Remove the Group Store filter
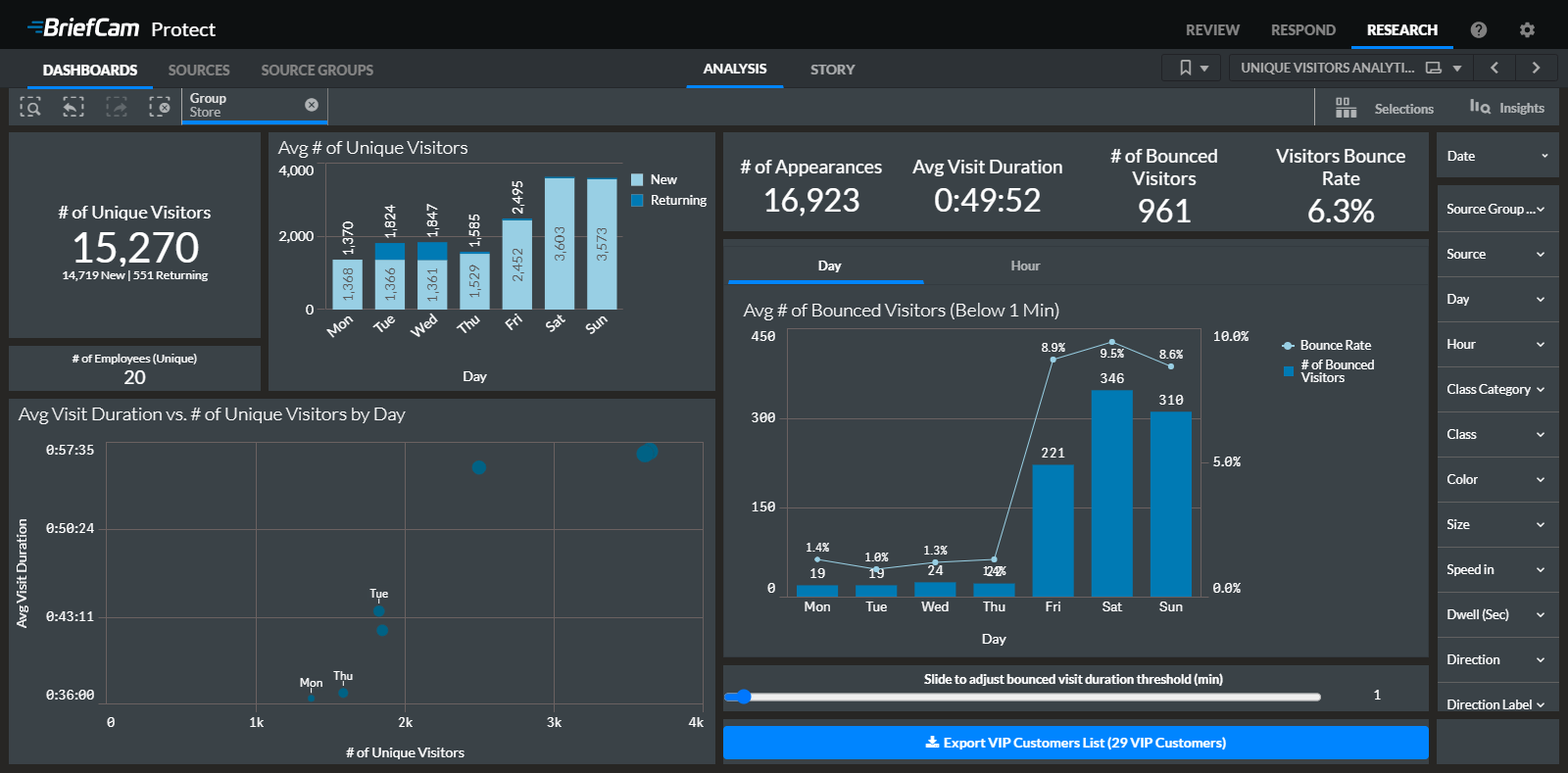 [312, 105]
